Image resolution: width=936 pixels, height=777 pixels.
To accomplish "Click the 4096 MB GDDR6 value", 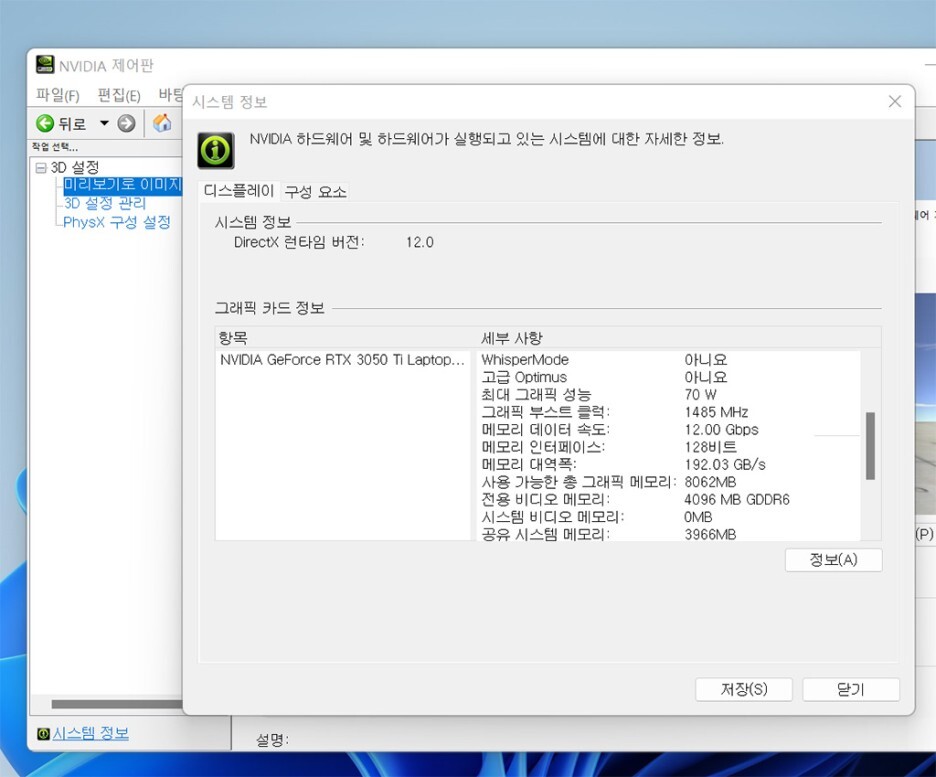I will point(737,500).
